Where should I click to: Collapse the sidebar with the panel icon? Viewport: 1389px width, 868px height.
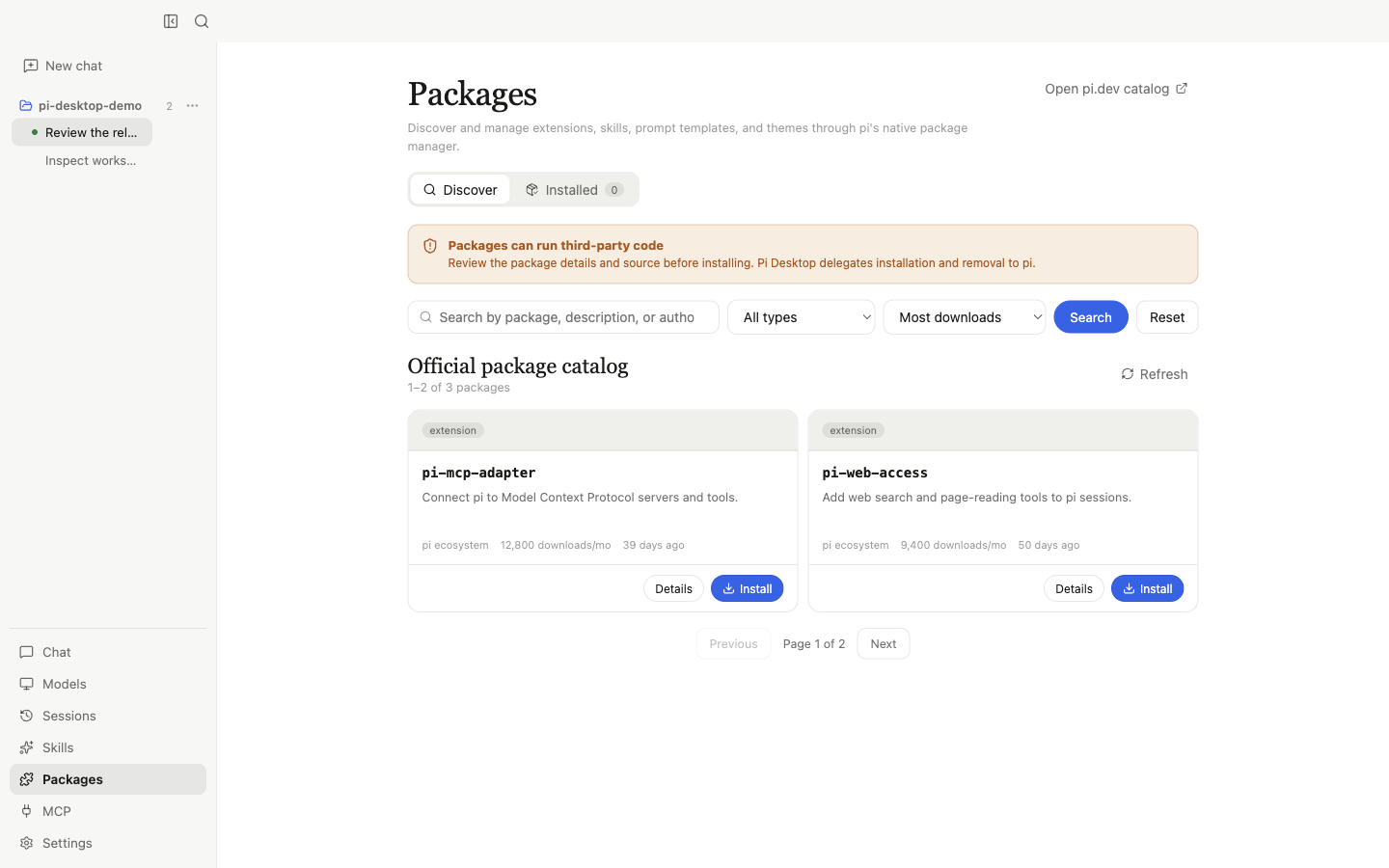point(171,21)
